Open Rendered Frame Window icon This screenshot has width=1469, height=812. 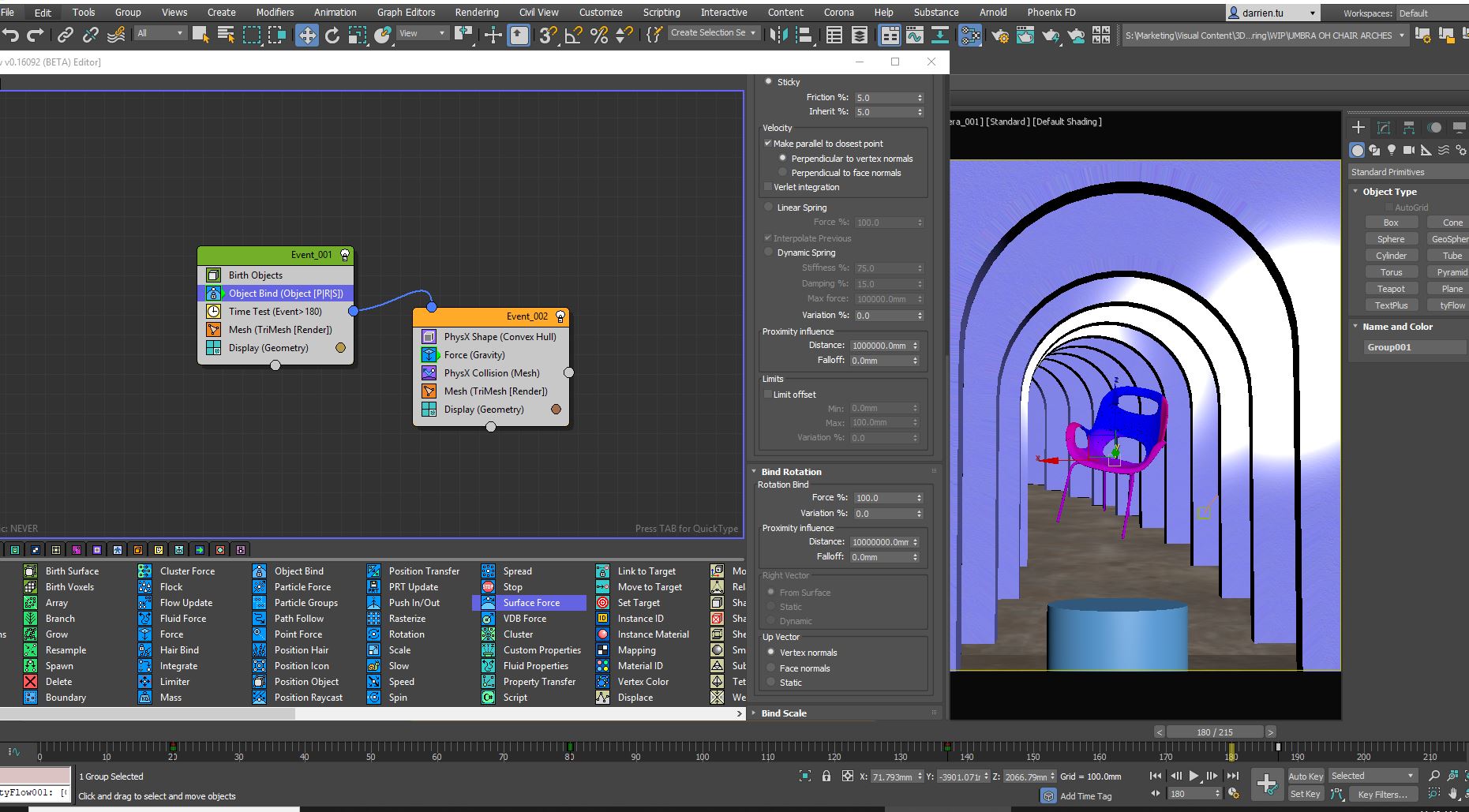click(x=1025, y=35)
